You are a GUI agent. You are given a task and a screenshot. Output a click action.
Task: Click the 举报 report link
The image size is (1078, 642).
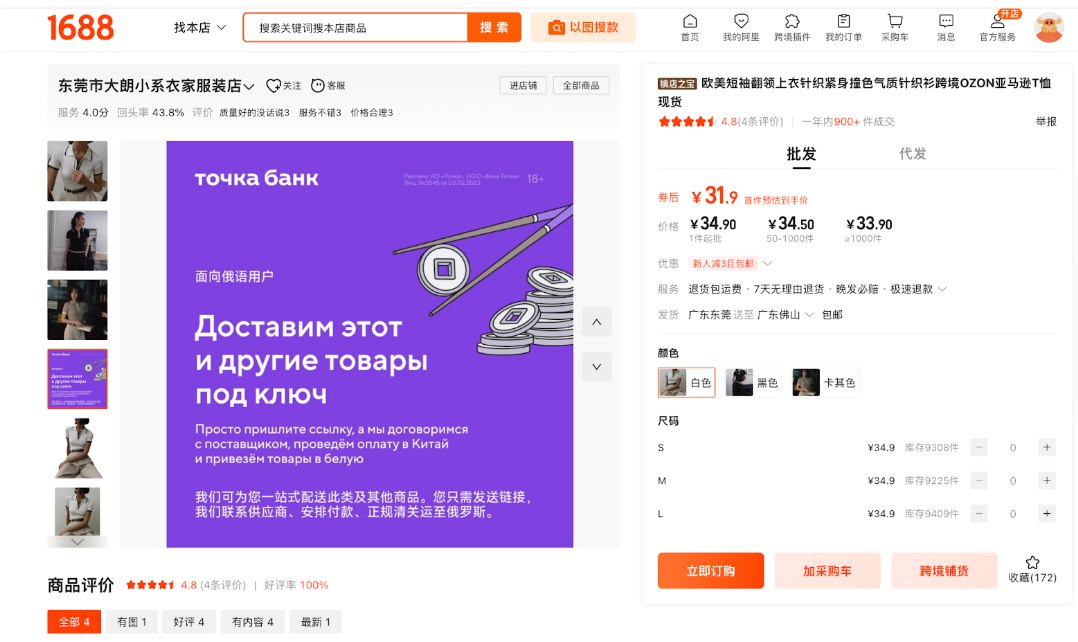tap(1046, 122)
